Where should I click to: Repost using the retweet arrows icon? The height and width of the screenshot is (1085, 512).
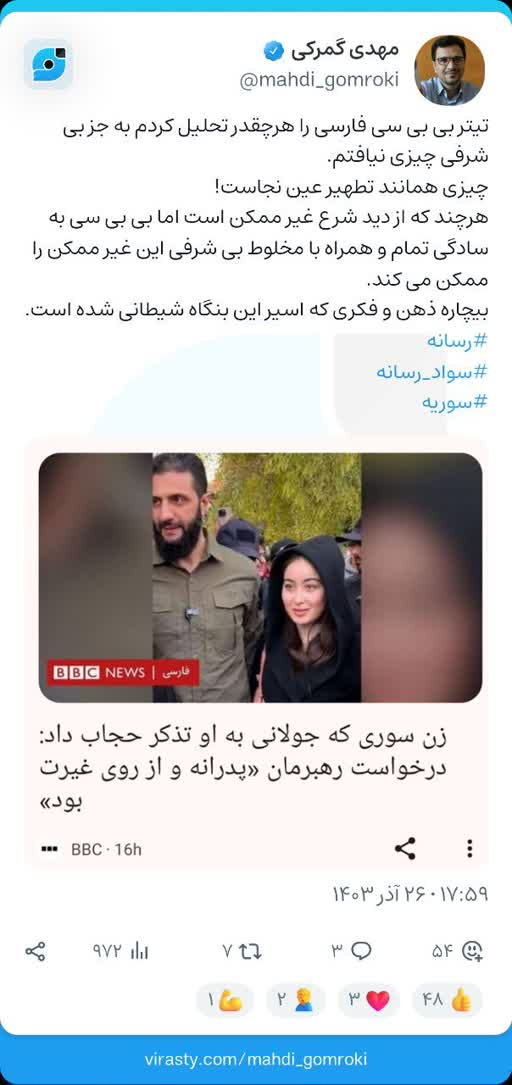[x=250, y=951]
